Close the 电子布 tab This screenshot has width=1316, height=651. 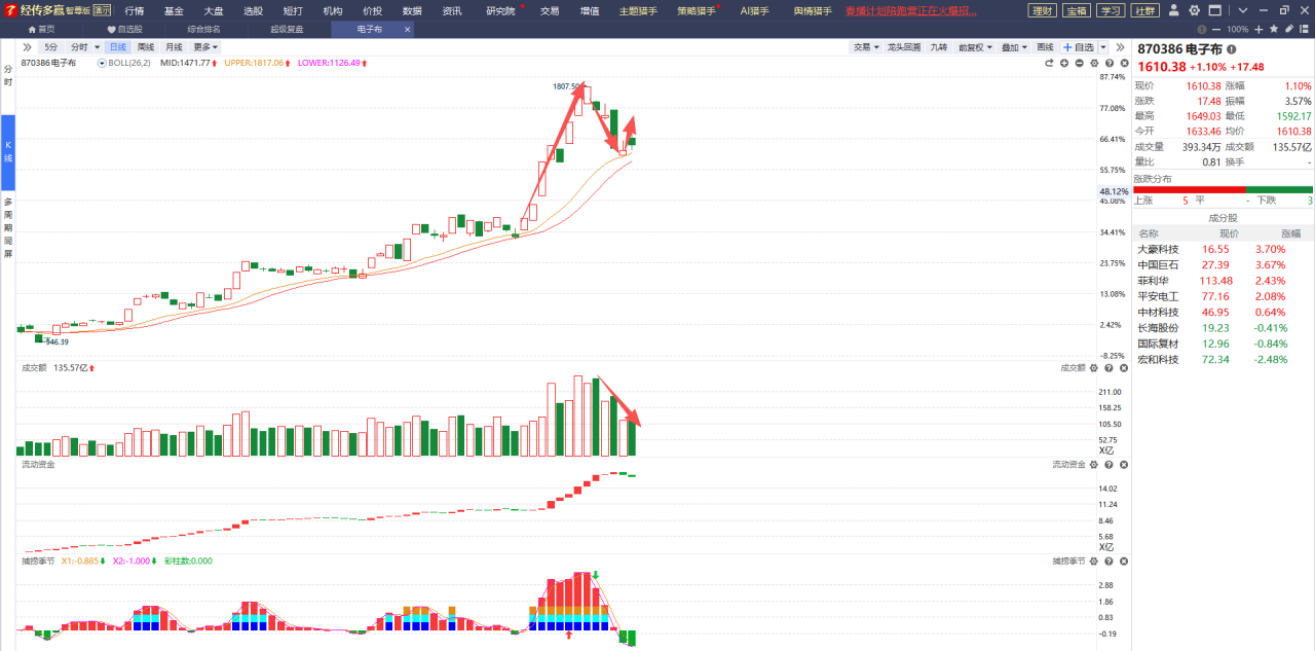407,29
